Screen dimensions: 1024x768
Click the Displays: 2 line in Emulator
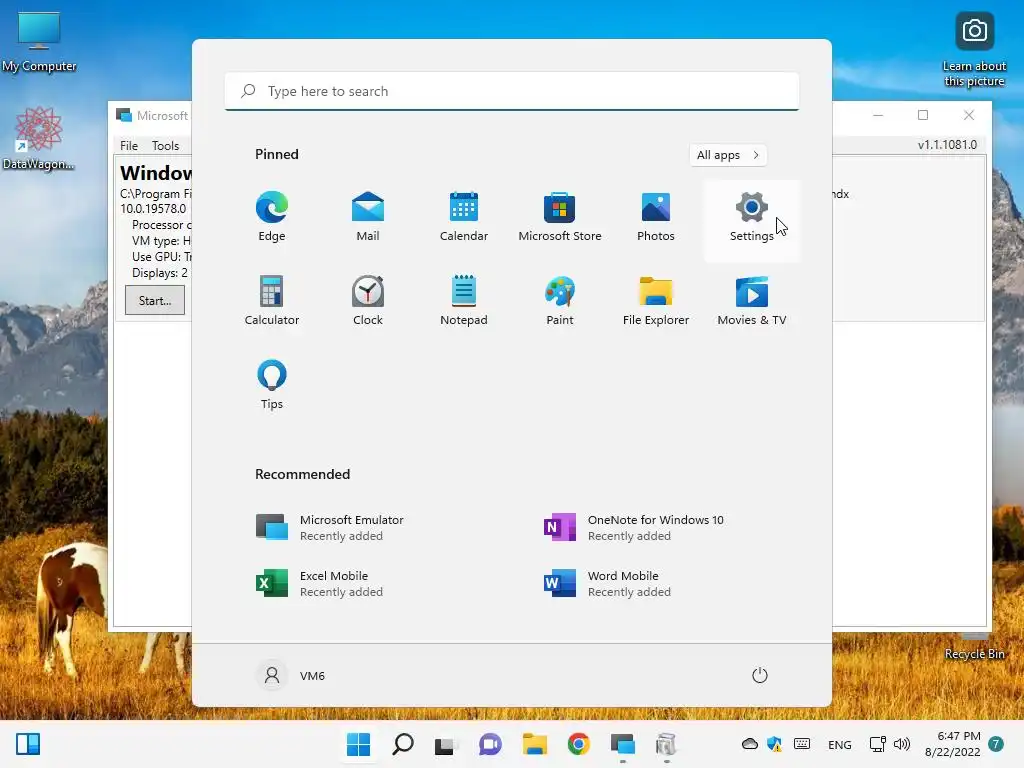(x=159, y=273)
